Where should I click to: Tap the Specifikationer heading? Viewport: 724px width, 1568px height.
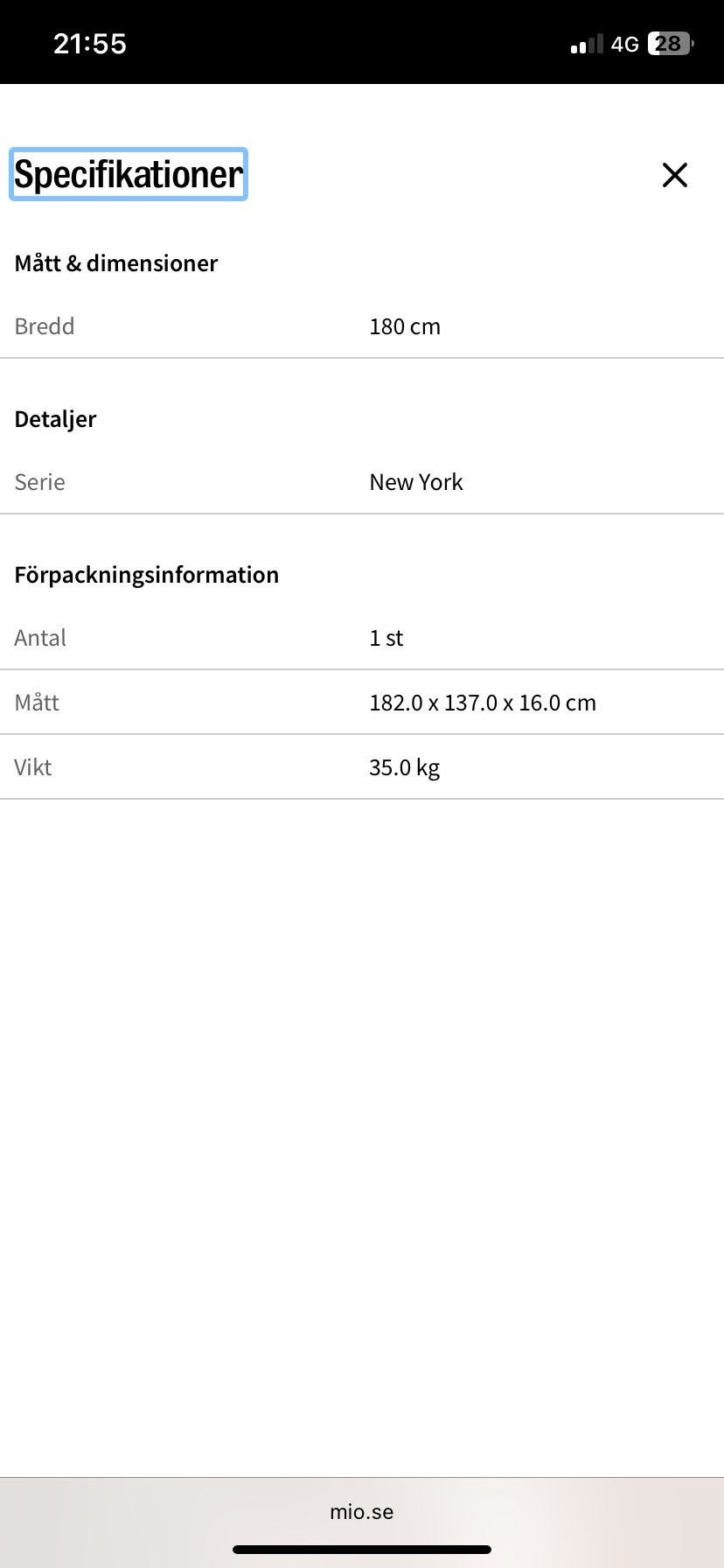click(x=129, y=174)
